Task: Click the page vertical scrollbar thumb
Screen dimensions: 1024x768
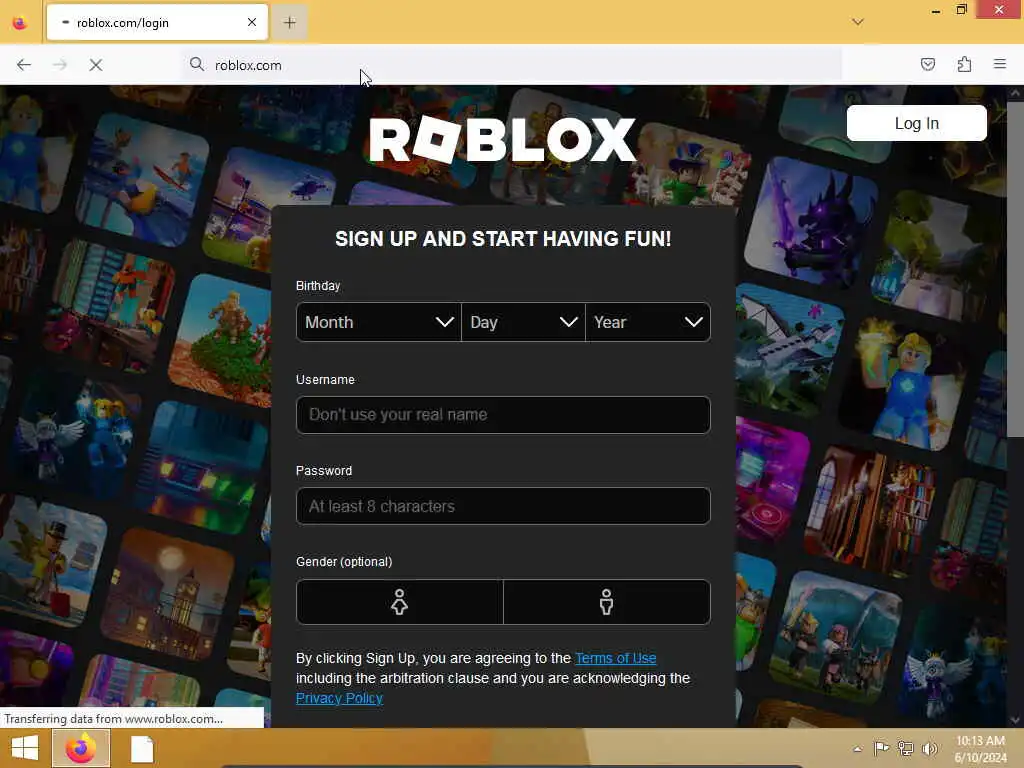Action: coord(1014,268)
